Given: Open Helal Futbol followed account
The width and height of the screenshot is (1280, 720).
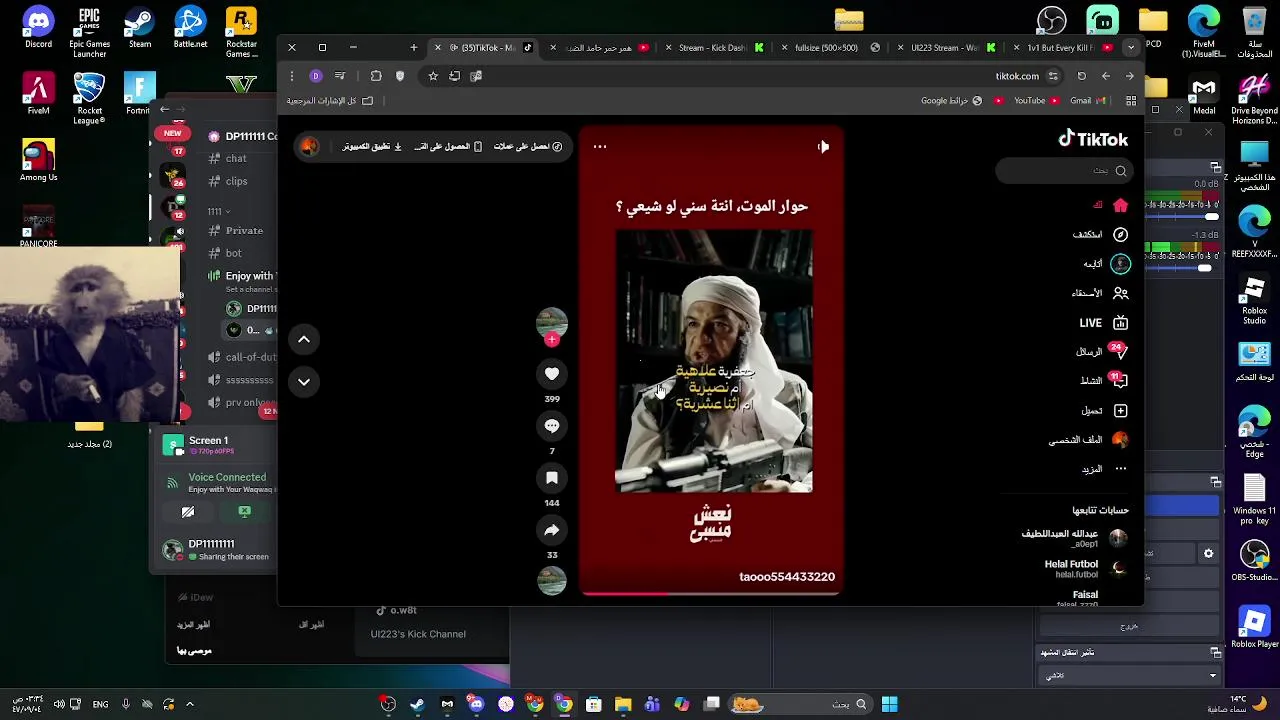Looking at the screenshot, I should (1085, 568).
